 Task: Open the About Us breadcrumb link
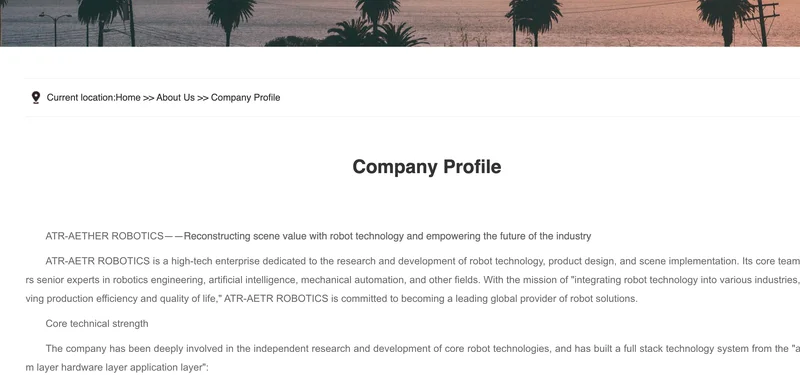[x=176, y=97]
